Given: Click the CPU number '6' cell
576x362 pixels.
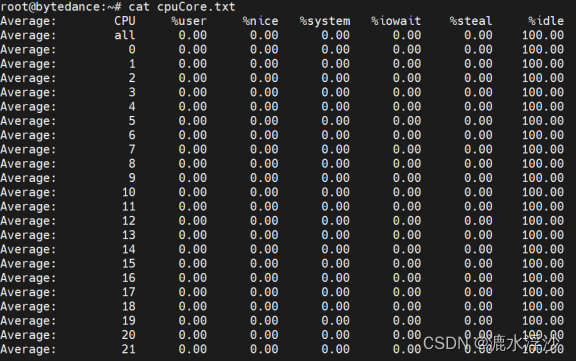Looking at the screenshot, I should [x=132, y=135].
